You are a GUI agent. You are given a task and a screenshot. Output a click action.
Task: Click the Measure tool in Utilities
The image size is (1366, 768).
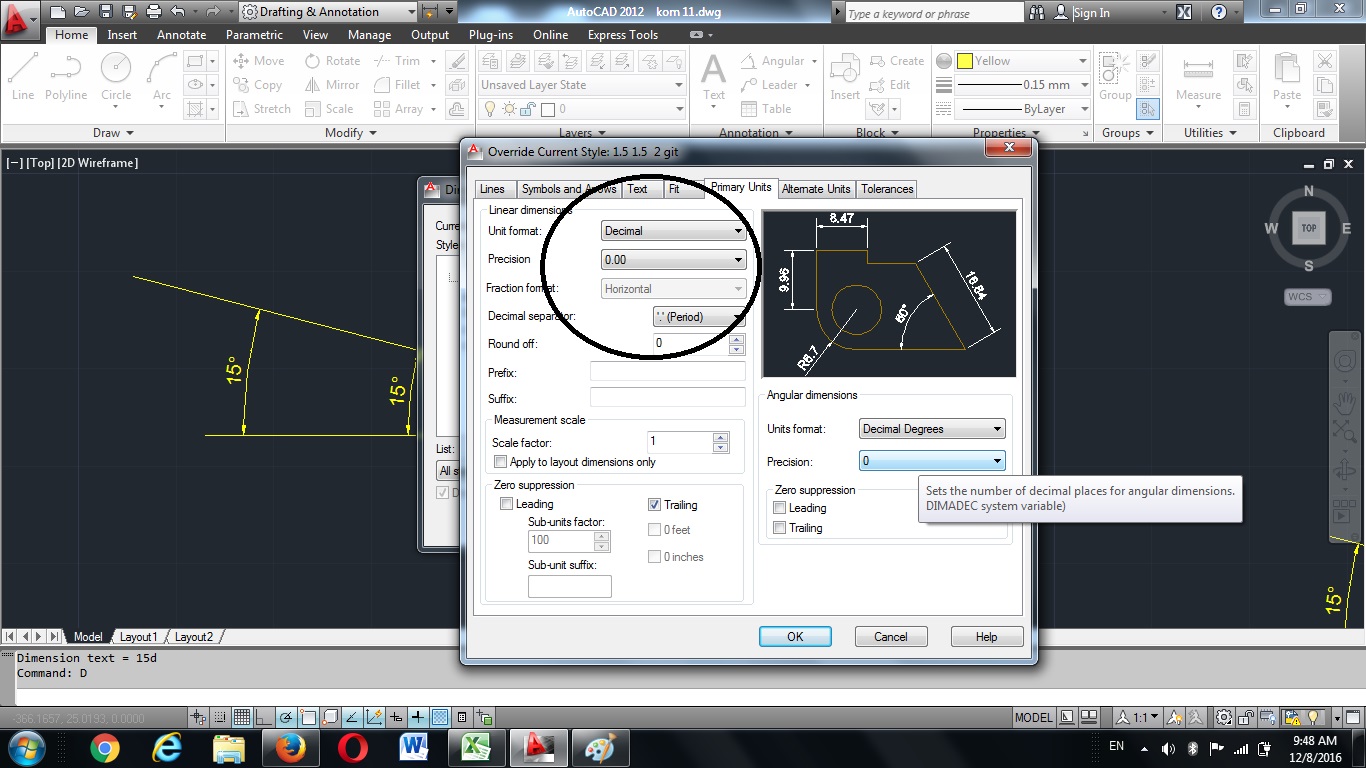point(1198,77)
